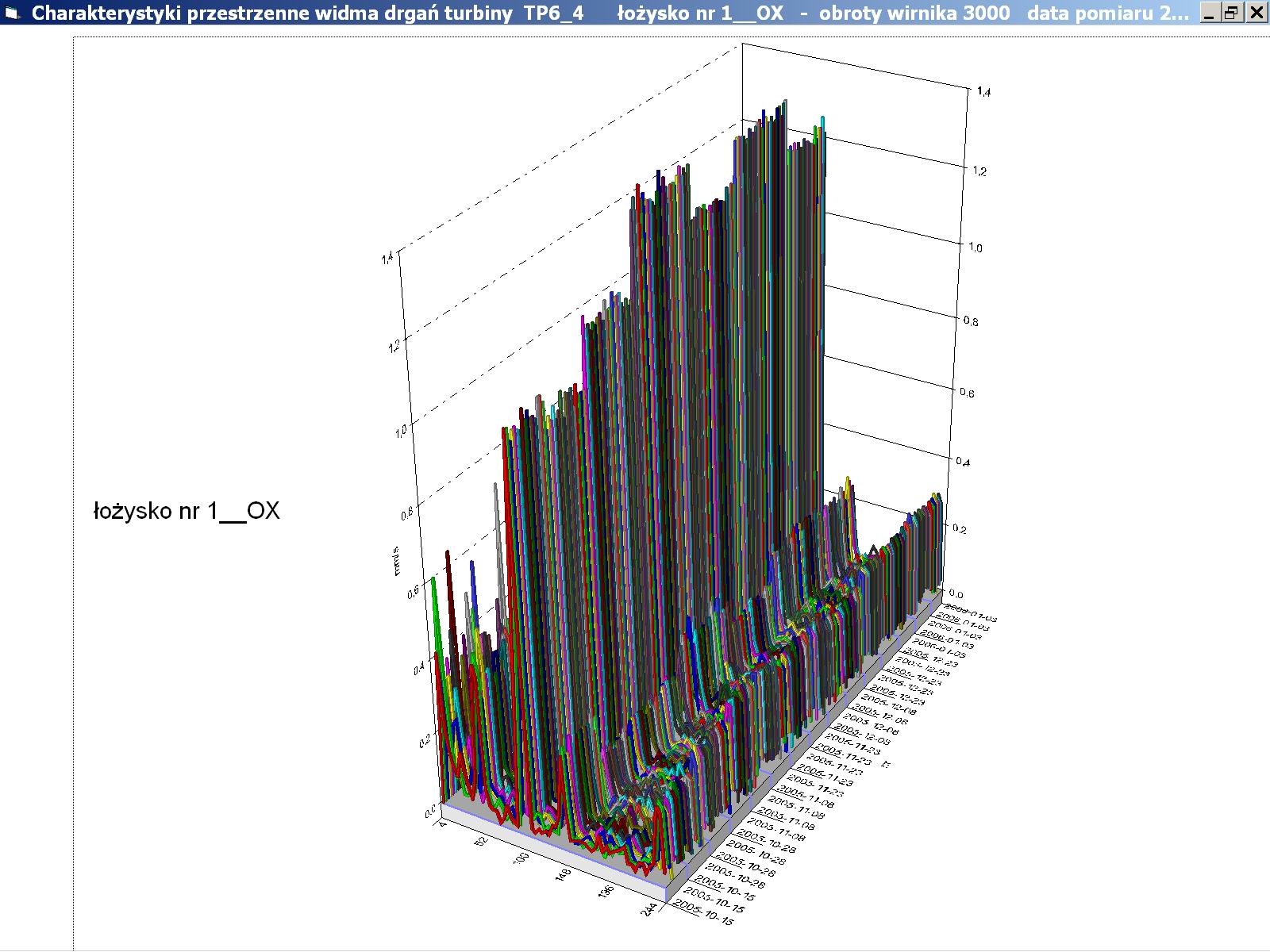The width and height of the screenshot is (1270, 952).
Task: Minimize the vibration spectrum window
Action: point(1210,13)
